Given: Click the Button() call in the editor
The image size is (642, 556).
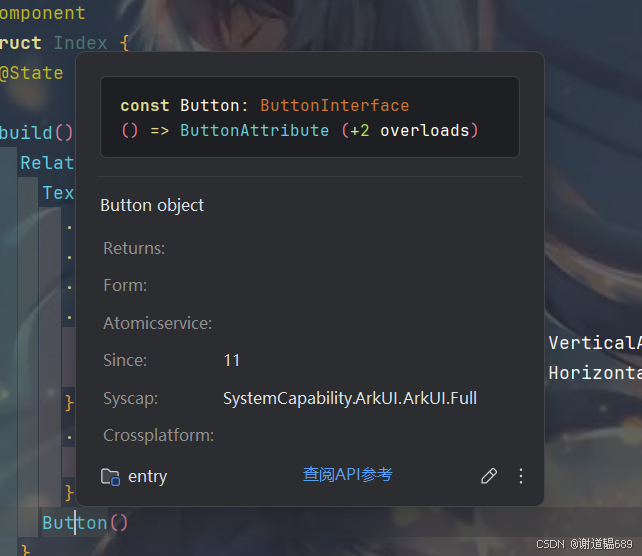Looking at the screenshot, I should [x=84, y=522].
